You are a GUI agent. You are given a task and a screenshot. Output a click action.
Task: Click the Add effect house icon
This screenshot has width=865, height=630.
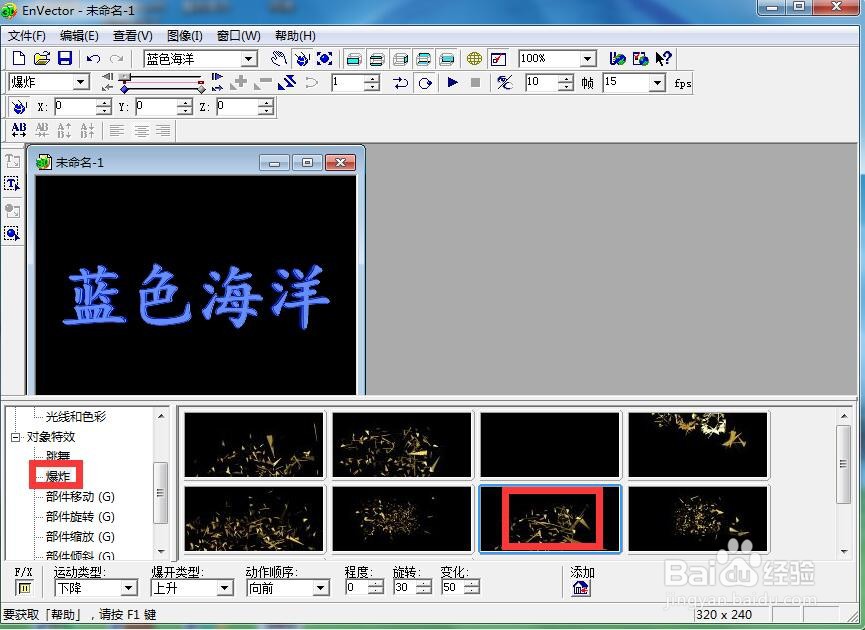(x=581, y=589)
